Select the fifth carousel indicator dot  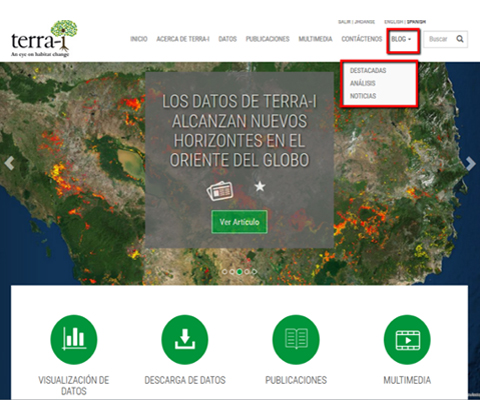254,272
